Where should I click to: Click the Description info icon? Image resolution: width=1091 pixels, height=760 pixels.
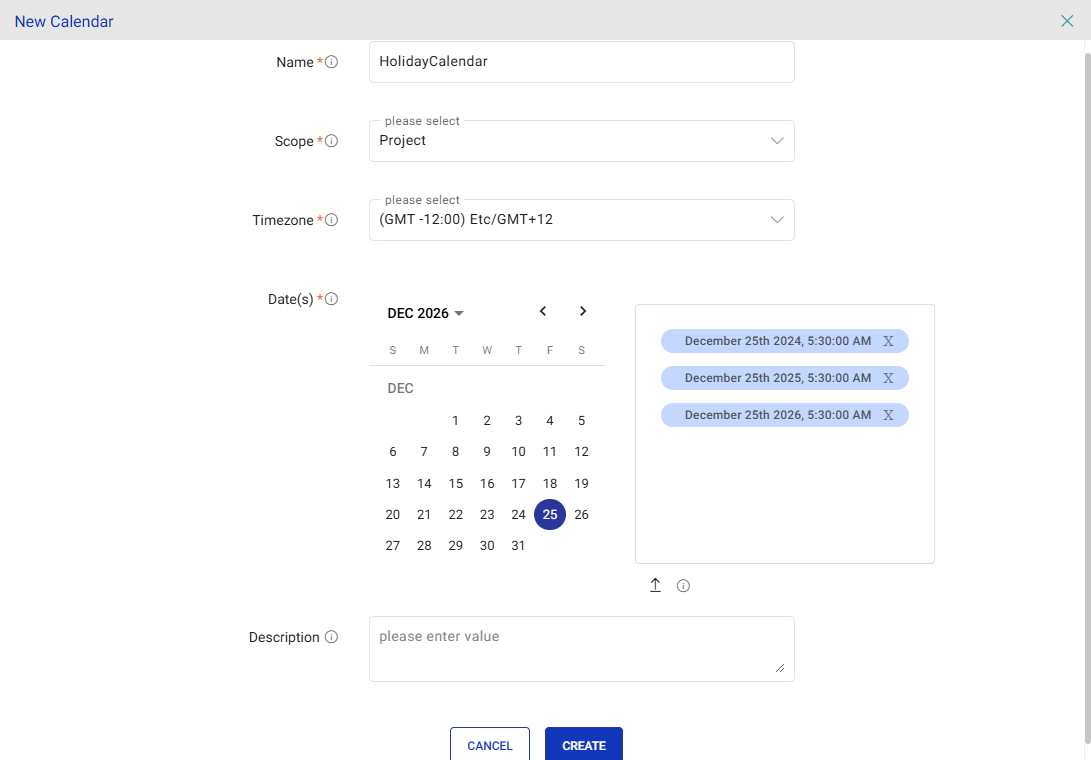(332, 637)
